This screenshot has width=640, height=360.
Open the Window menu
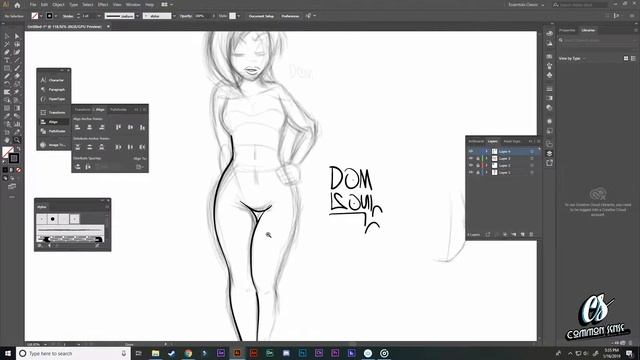coord(133,5)
